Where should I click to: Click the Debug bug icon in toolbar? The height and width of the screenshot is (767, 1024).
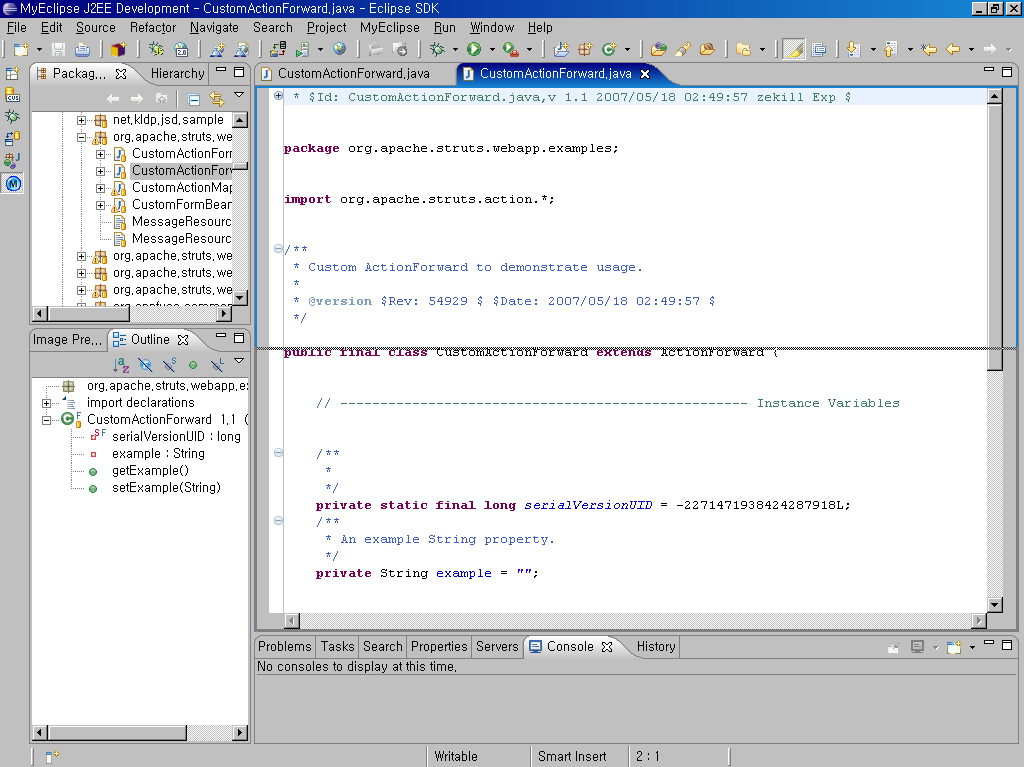pos(437,49)
